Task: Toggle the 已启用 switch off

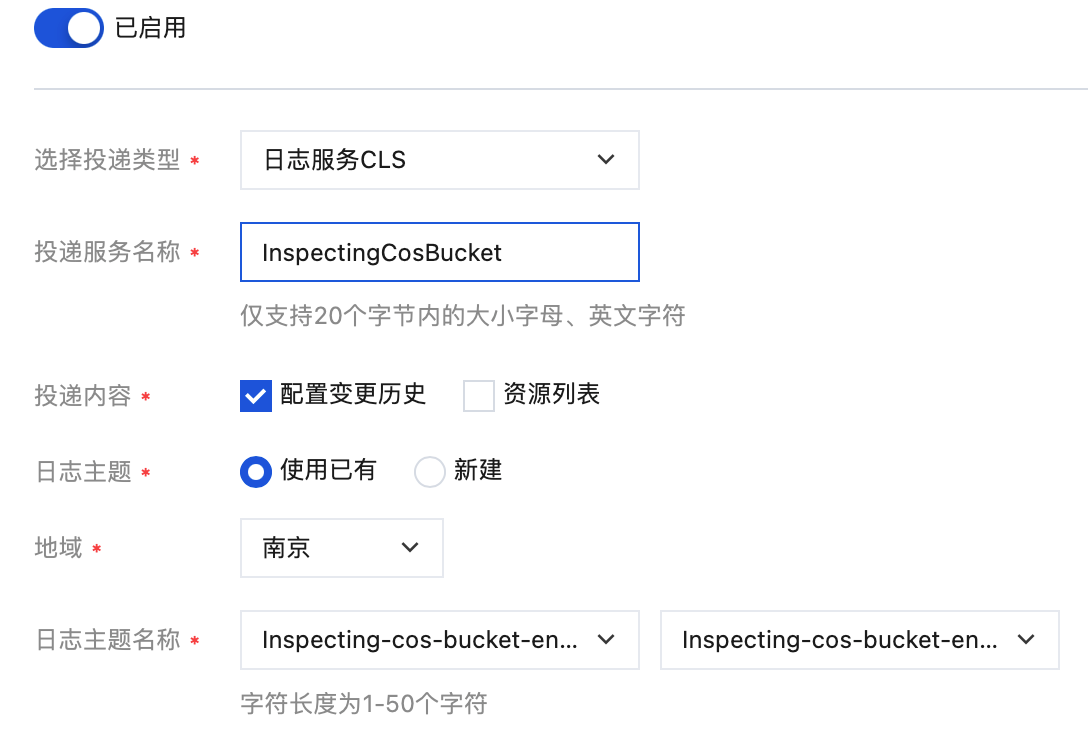Action: tap(68, 28)
